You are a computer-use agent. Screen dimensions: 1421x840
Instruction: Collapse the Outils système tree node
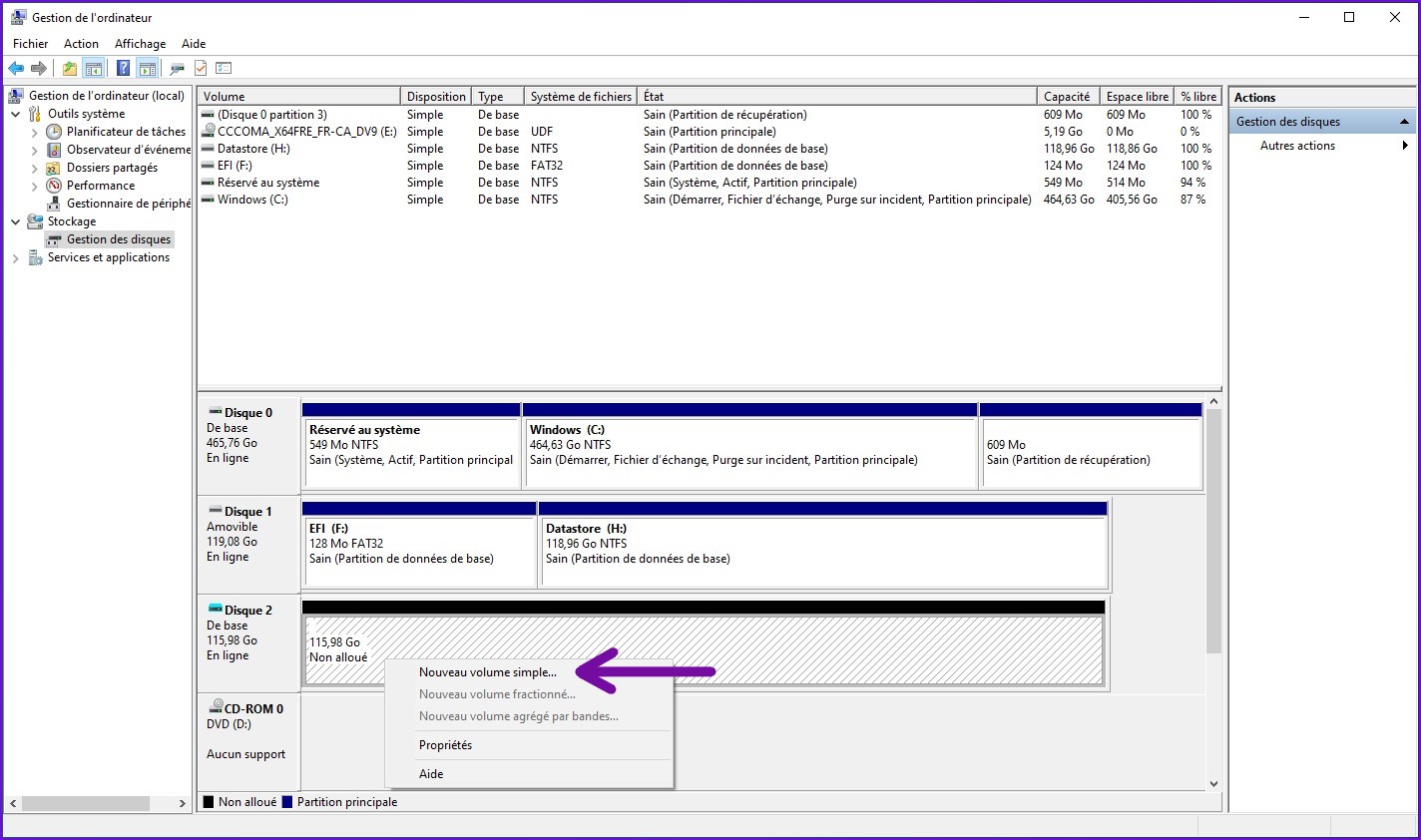pos(16,114)
